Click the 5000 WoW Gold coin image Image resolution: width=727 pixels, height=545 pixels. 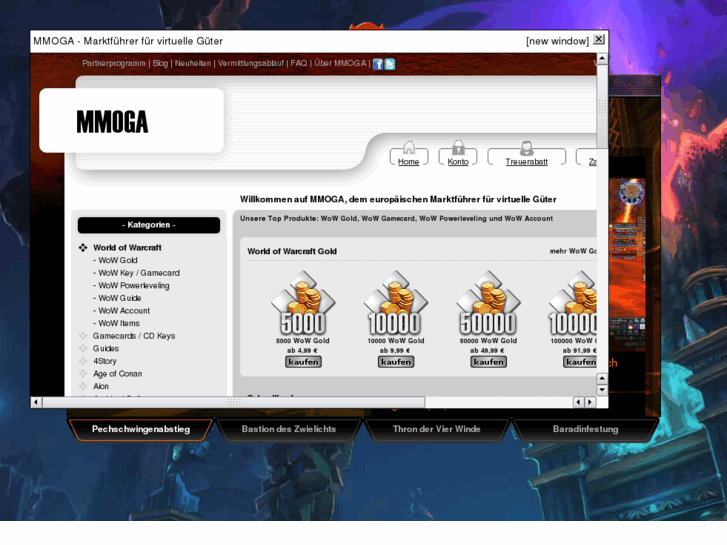point(303,302)
